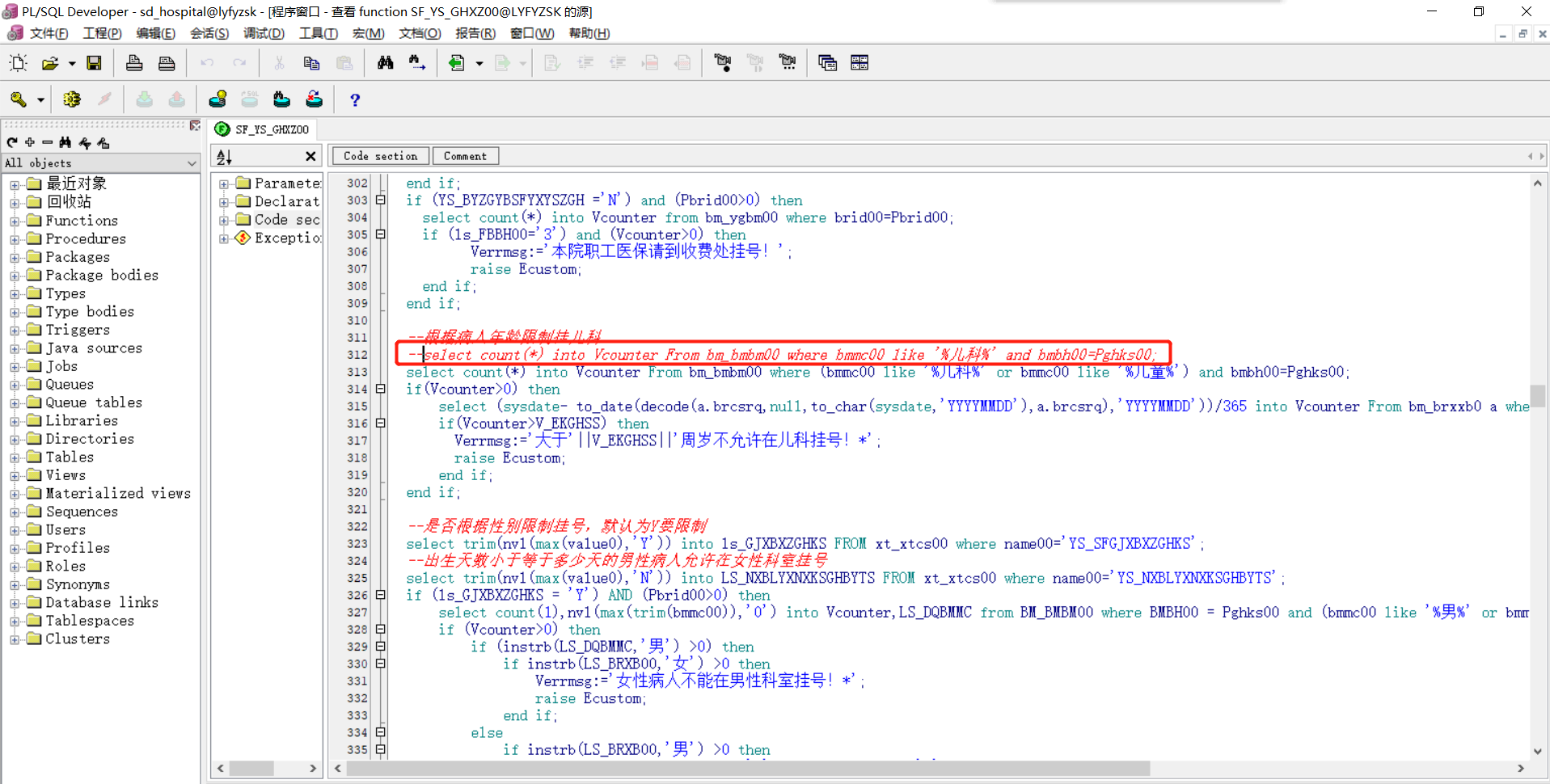The image size is (1550, 784).
Task: Toggle the fold marker at line 314
Action: 380,390
